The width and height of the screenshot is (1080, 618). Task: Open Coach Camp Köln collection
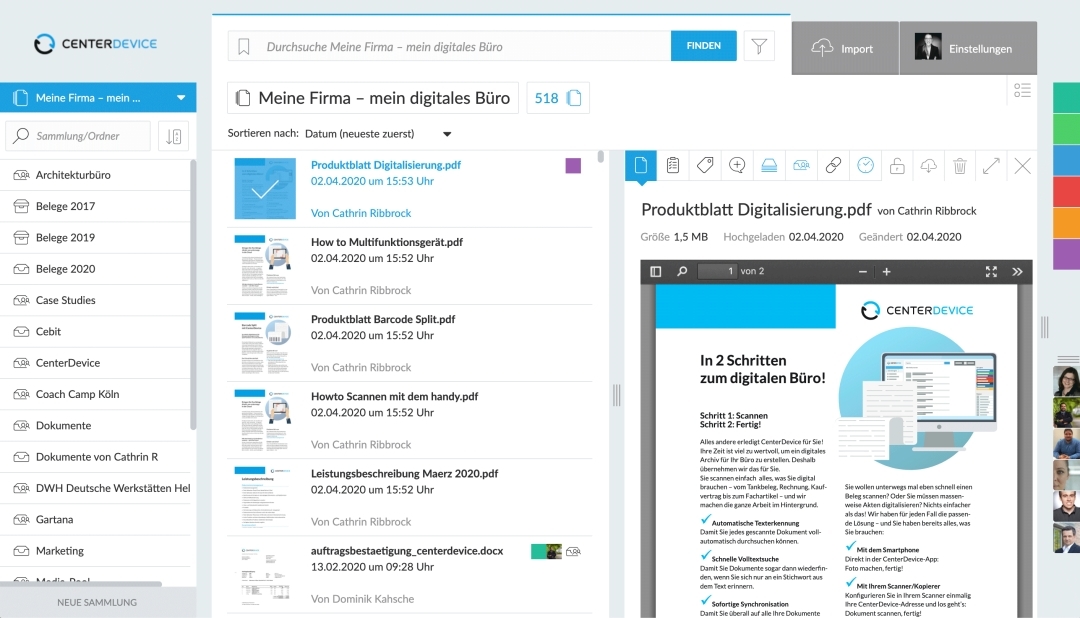[95, 394]
